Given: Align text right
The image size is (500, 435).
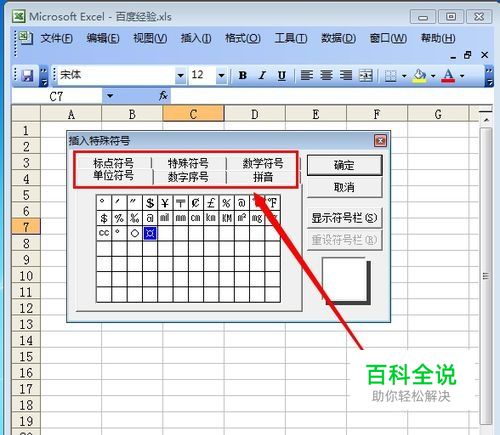Looking at the screenshot, I should click(346, 75).
